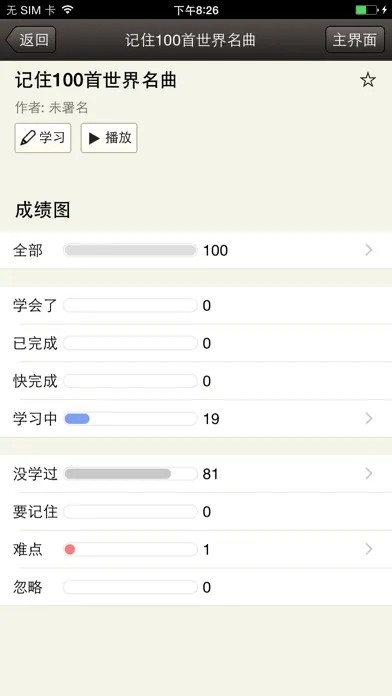Expand the 没学过 row chevron

pos(368,474)
